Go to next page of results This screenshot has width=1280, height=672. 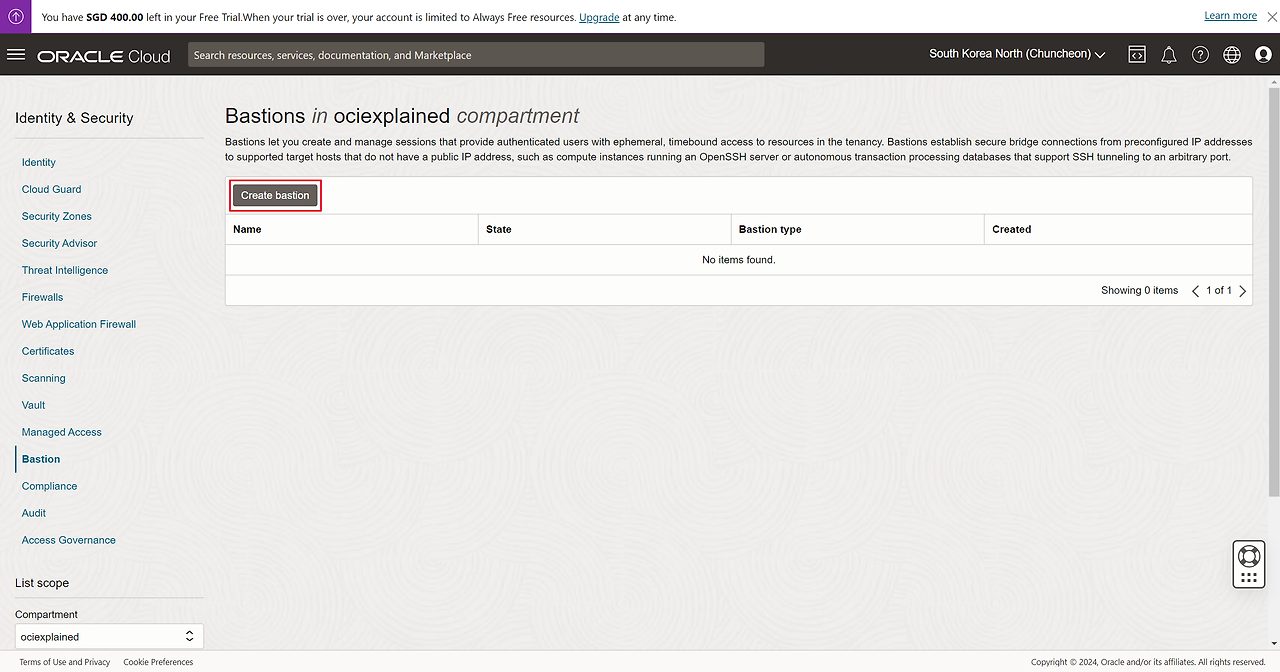[x=1243, y=291]
